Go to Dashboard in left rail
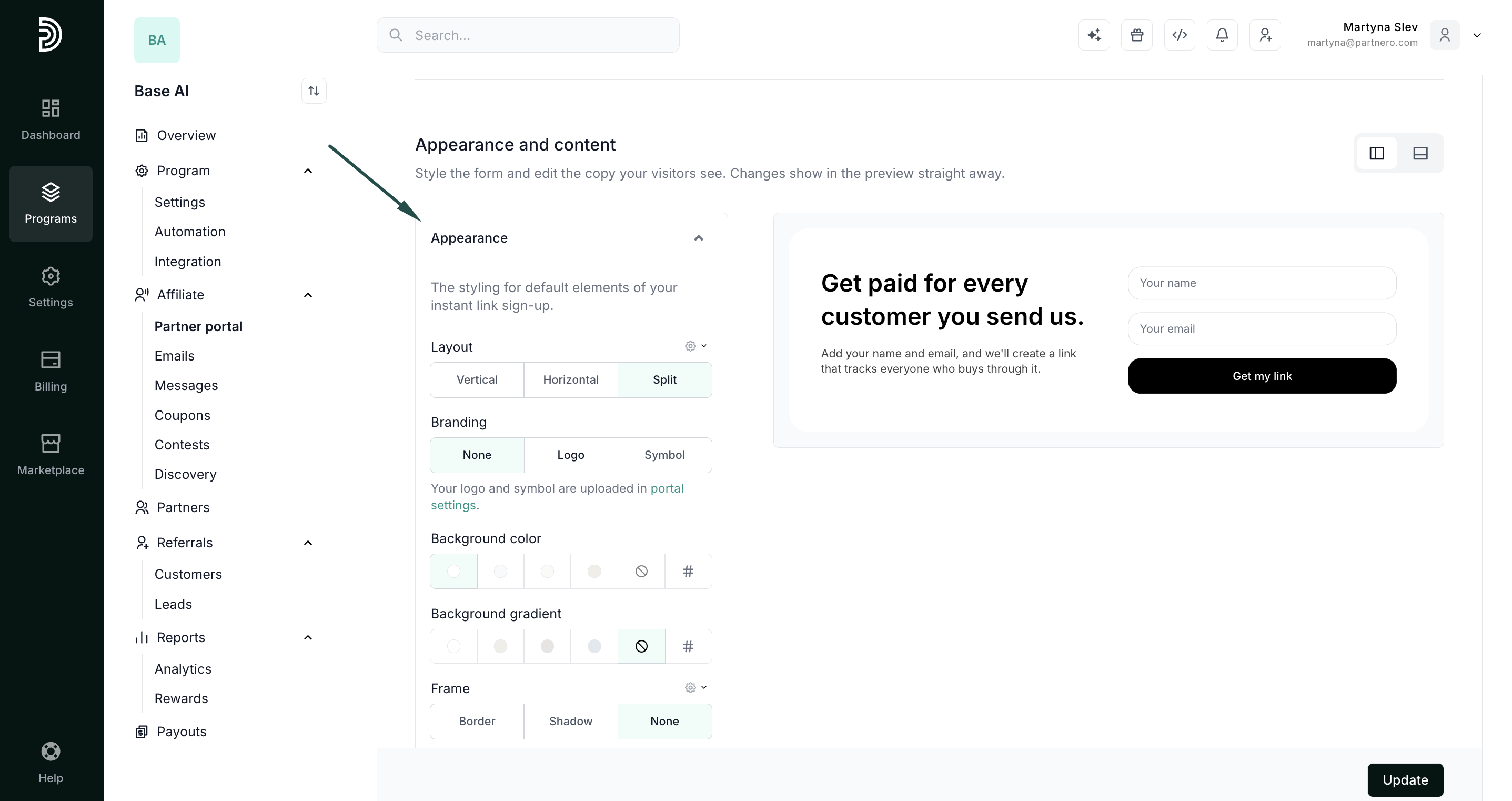This screenshot has height=801, width=1512. (51, 120)
